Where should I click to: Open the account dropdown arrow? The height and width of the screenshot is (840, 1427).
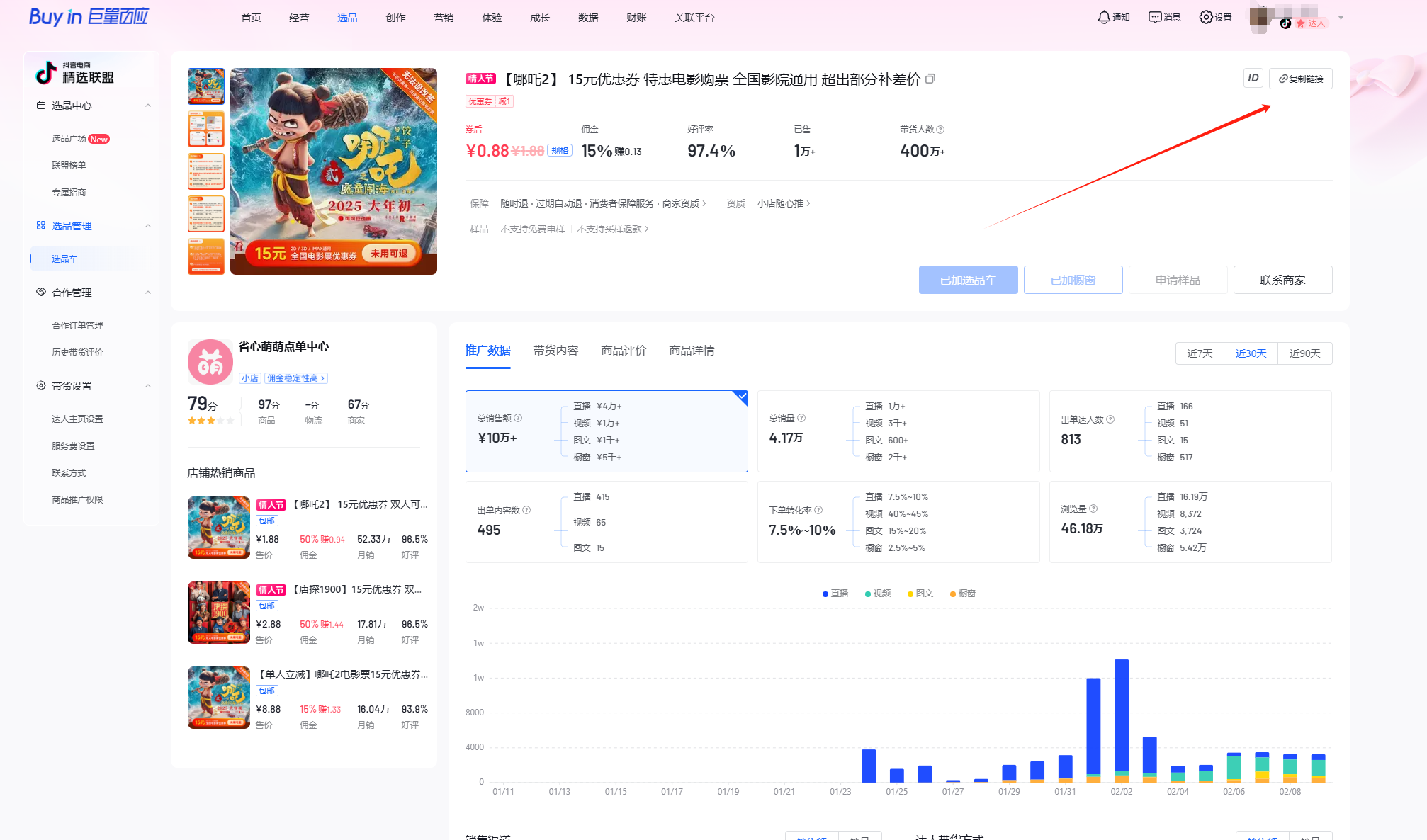(x=1341, y=18)
